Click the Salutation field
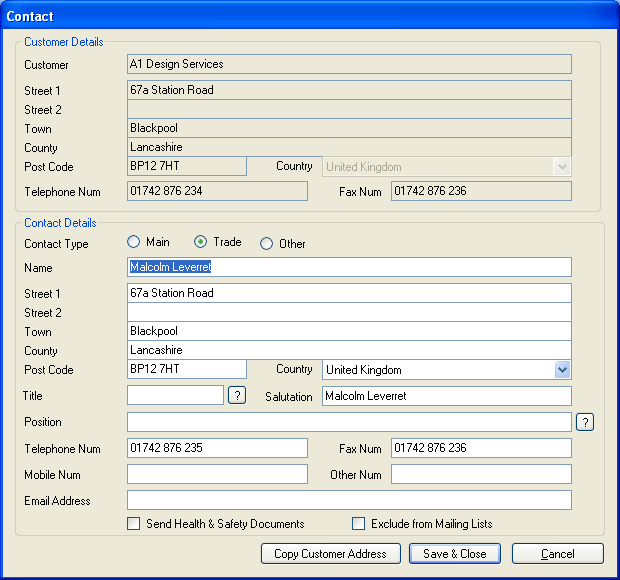Image resolution: width=620 pixels, height=580 pixels. [447, 396]
